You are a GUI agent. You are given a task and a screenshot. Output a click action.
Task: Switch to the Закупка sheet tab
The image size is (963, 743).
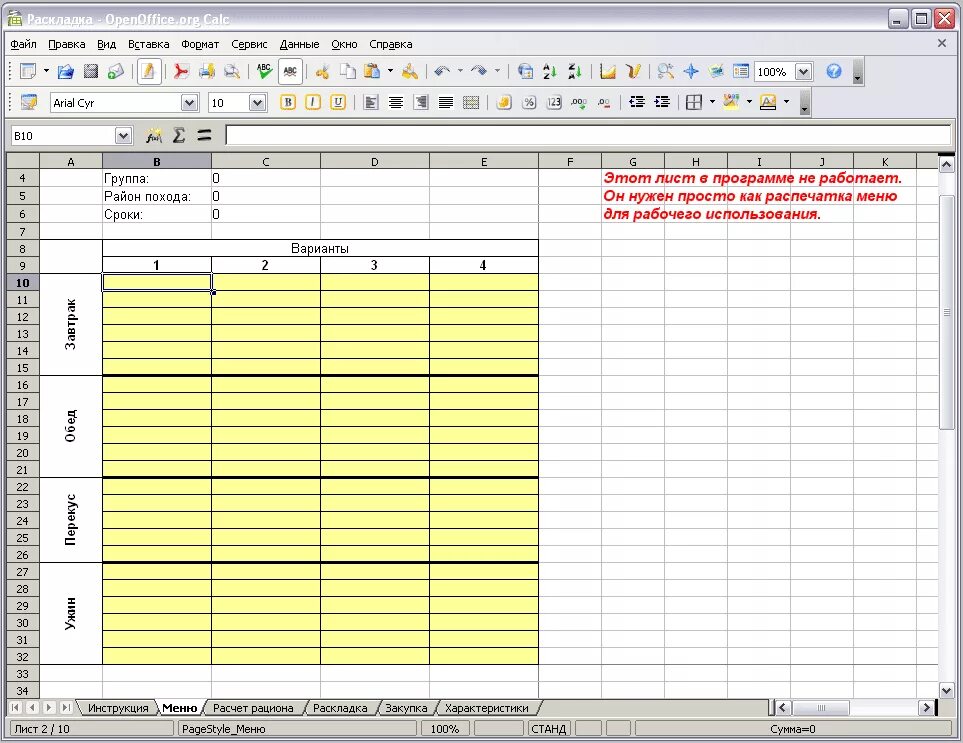(406, 708)
